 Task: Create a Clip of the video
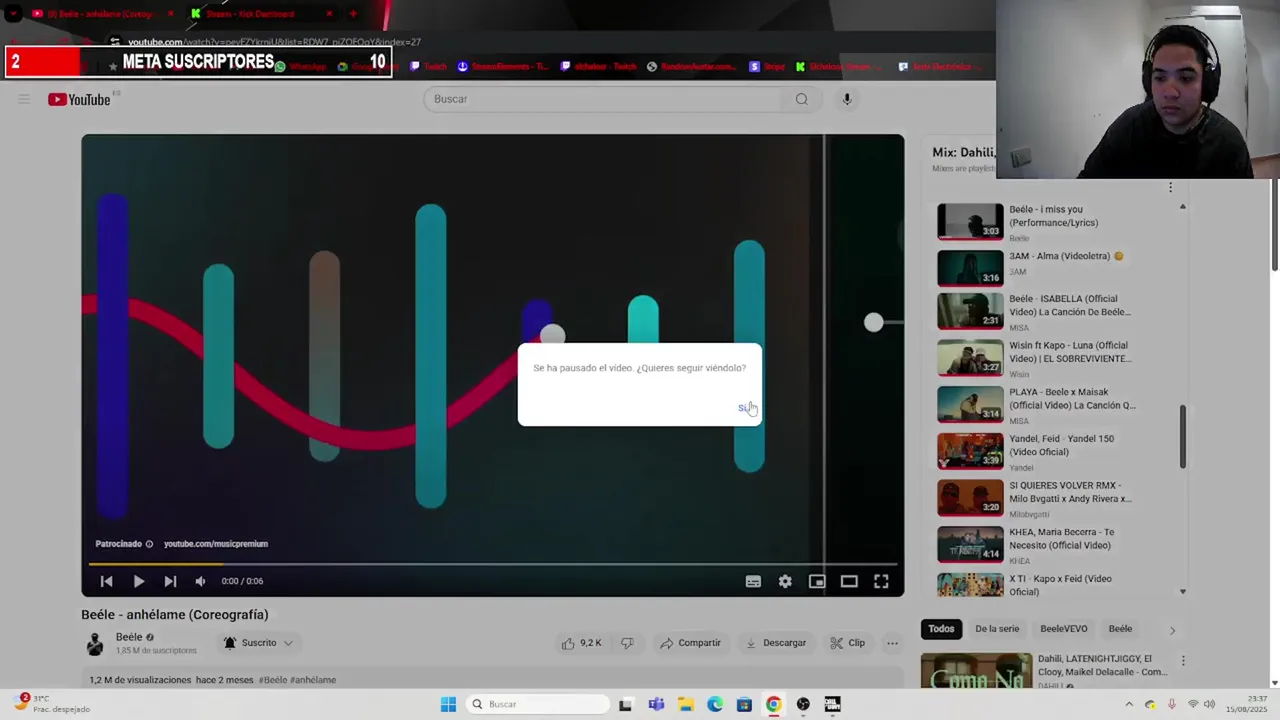point(847,643)
